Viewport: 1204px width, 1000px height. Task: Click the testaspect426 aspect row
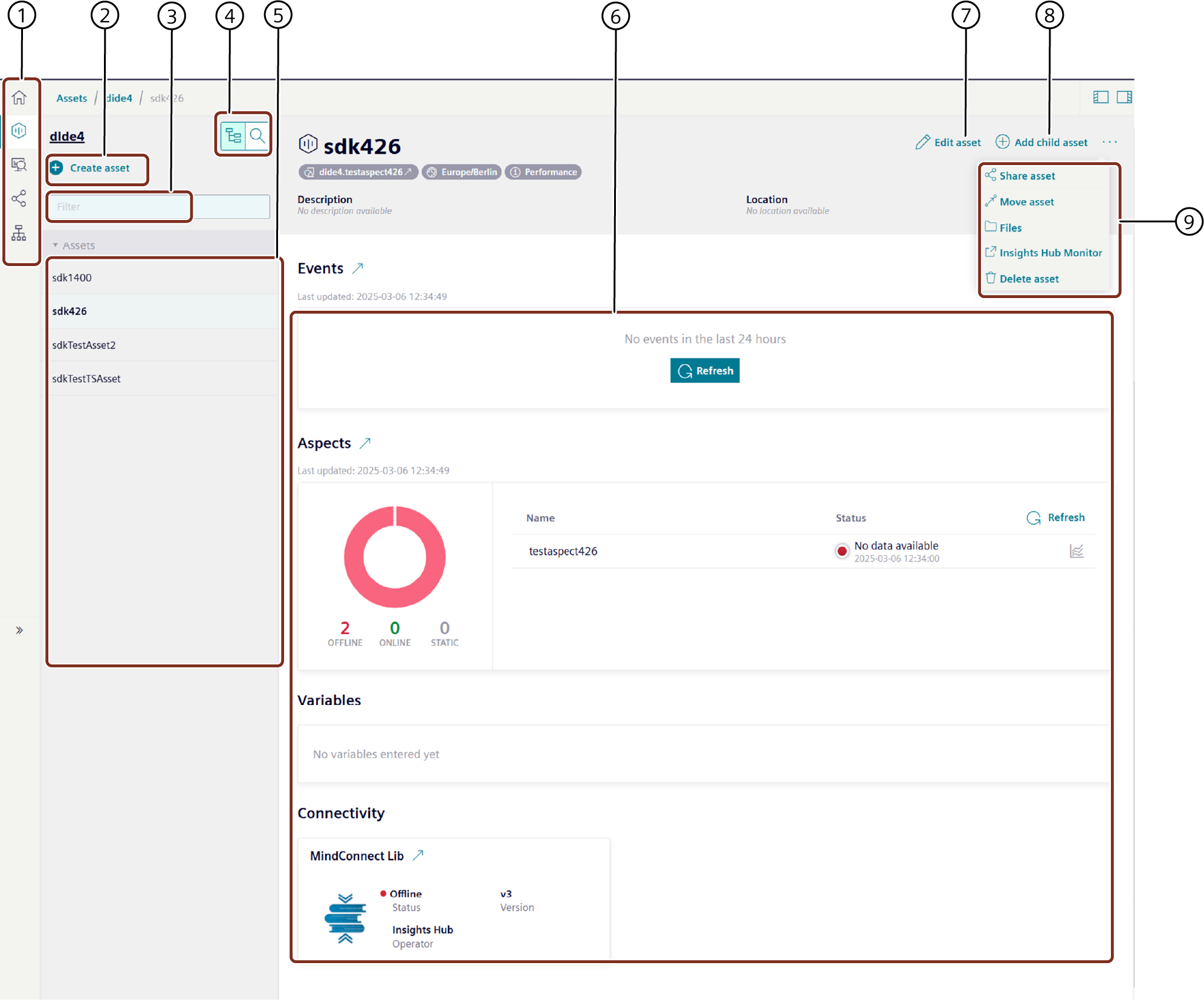coord(803,551)
